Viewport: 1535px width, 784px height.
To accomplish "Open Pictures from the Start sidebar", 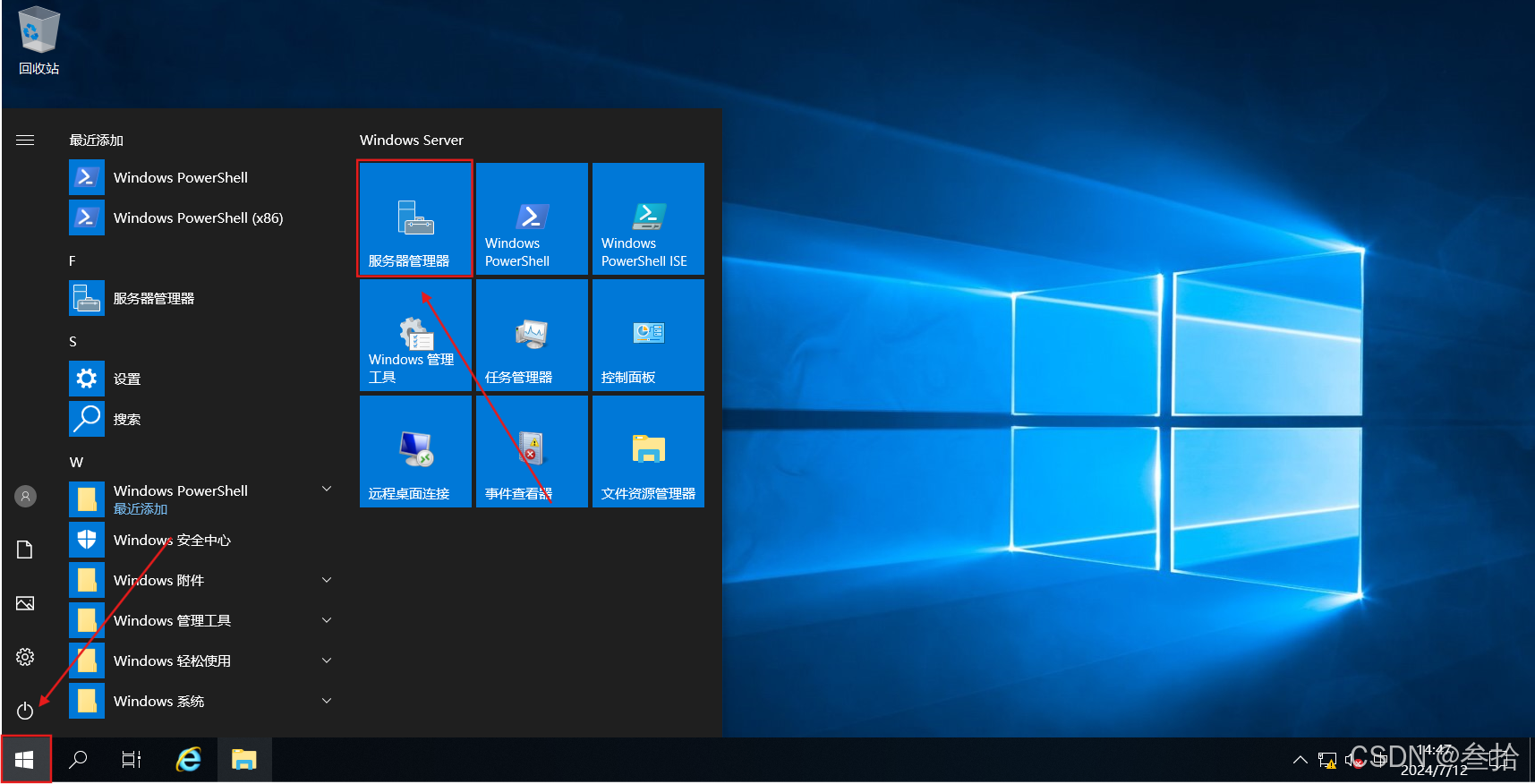I will 25,603.
